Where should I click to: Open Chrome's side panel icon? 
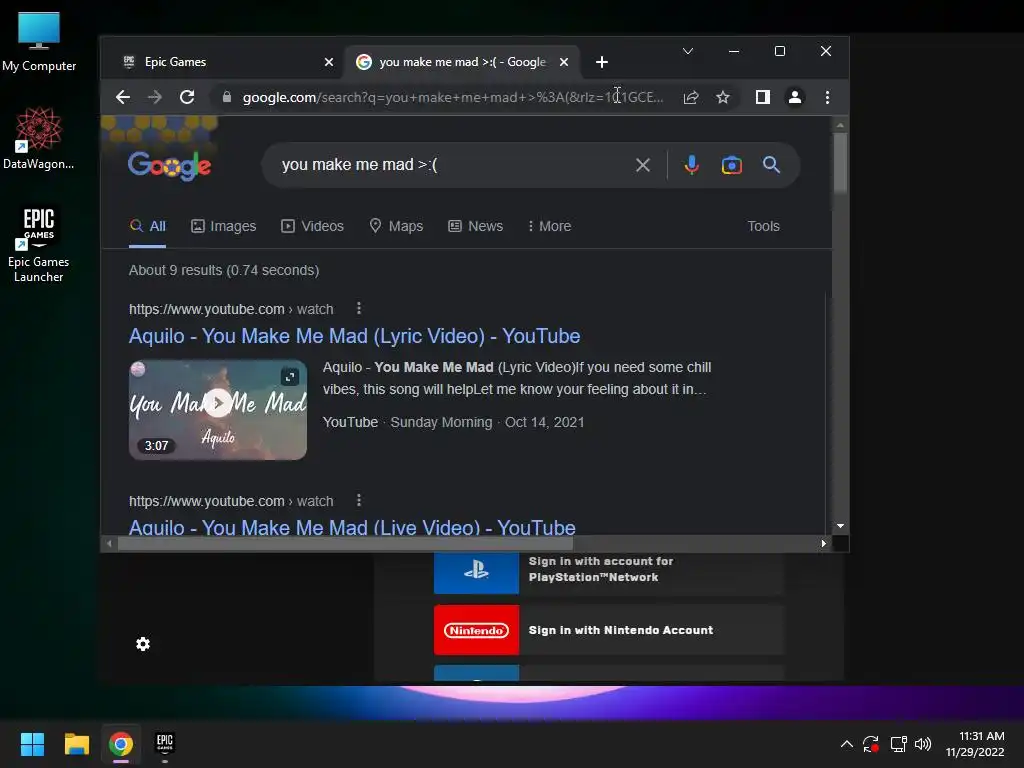click(763, 97)
